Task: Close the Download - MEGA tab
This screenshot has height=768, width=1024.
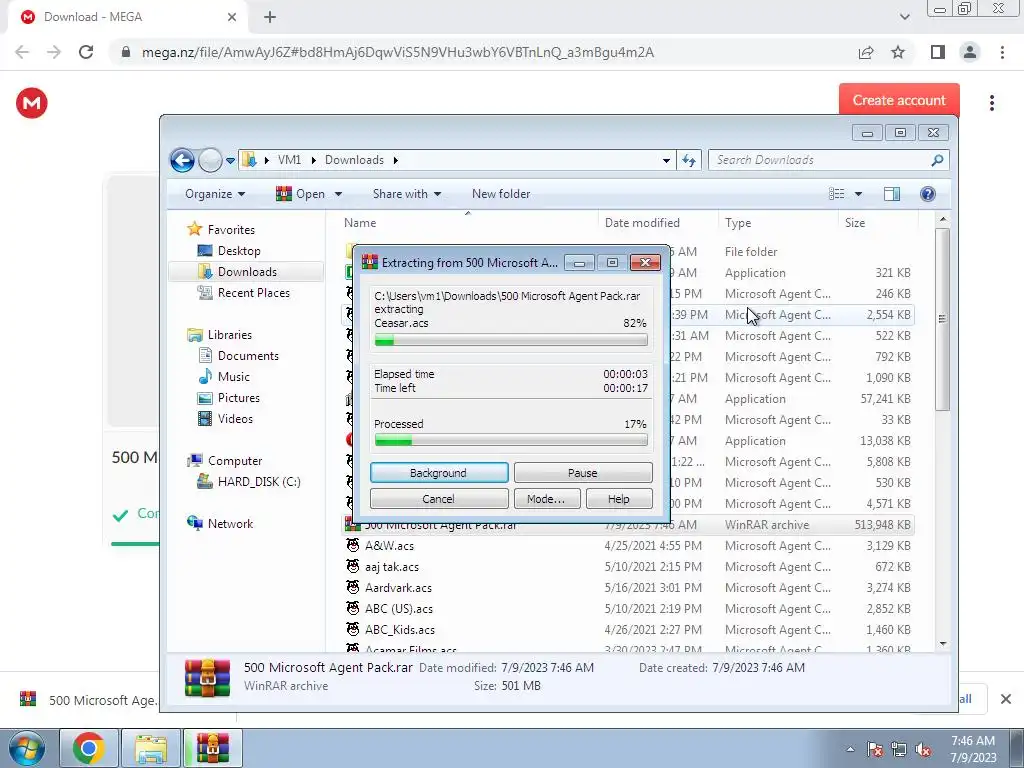Action: tap(232, 17)
